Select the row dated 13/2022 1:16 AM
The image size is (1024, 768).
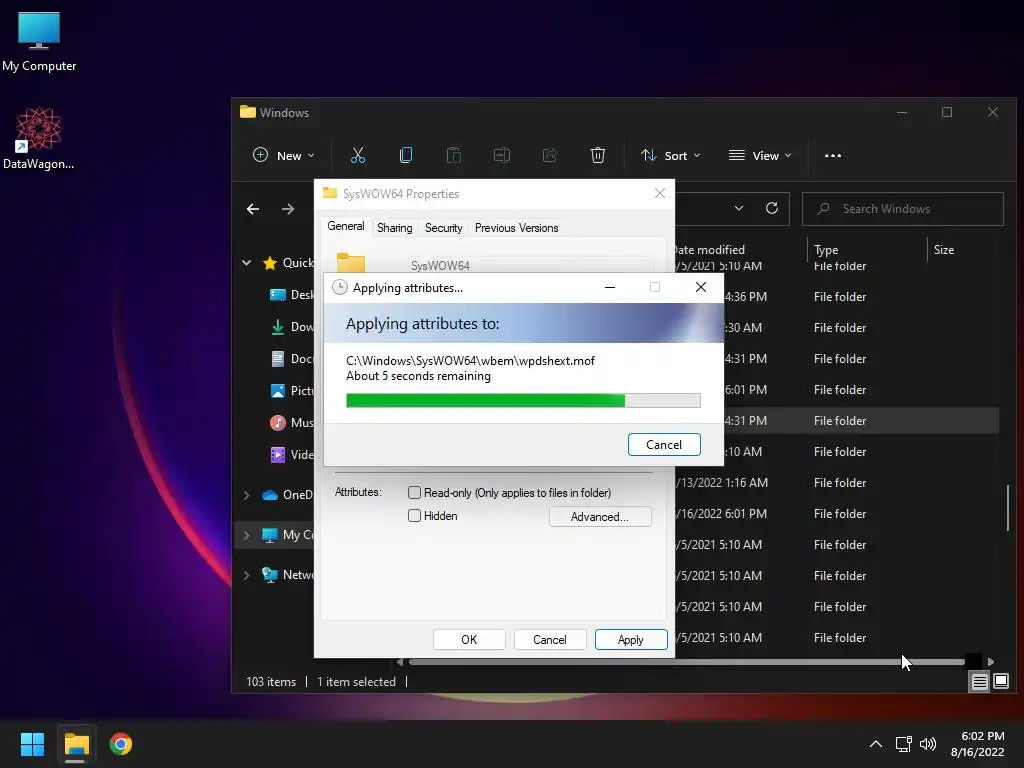tap(835, 483)
